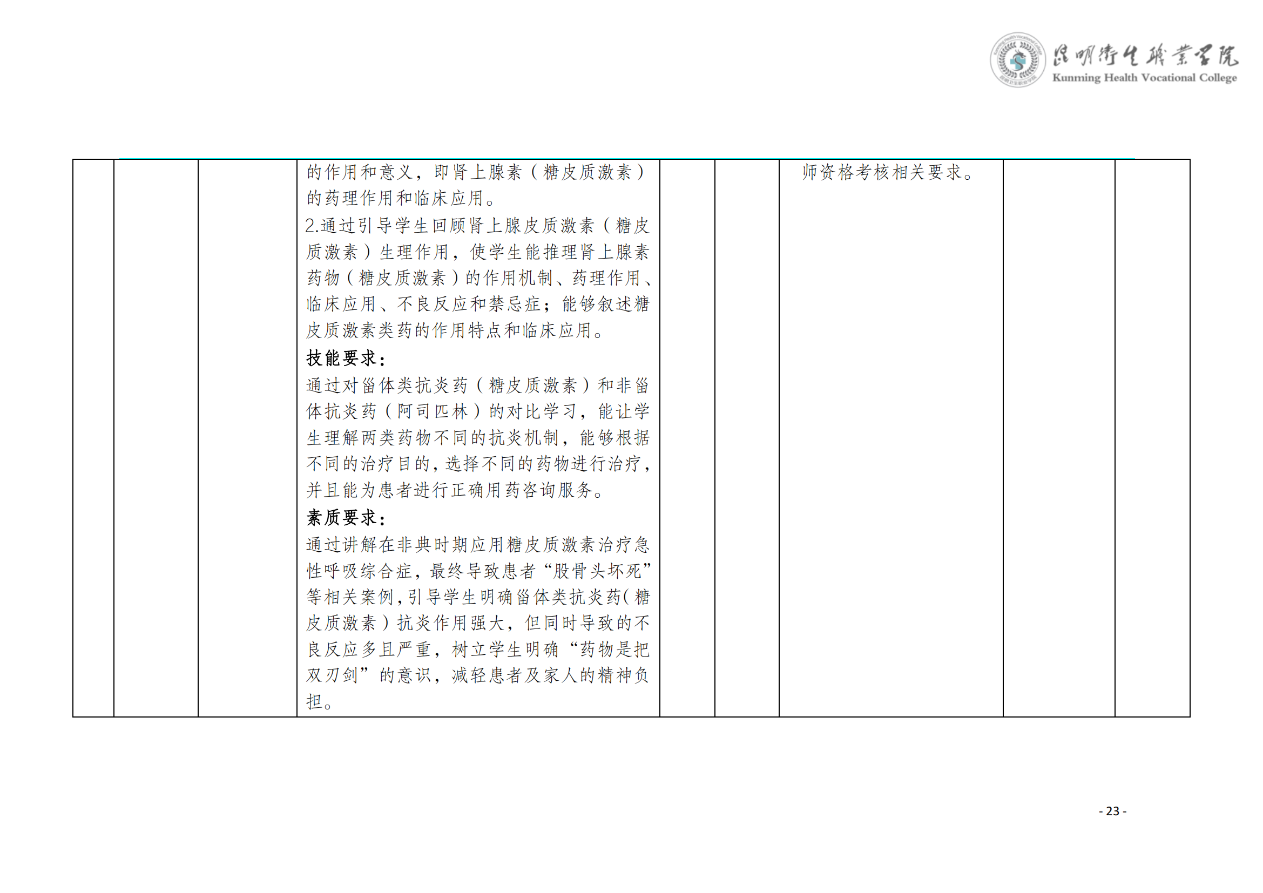Click the 'Kunming Health Vocational College' text
This screenshot has width=1263, height=893.
1145,78
